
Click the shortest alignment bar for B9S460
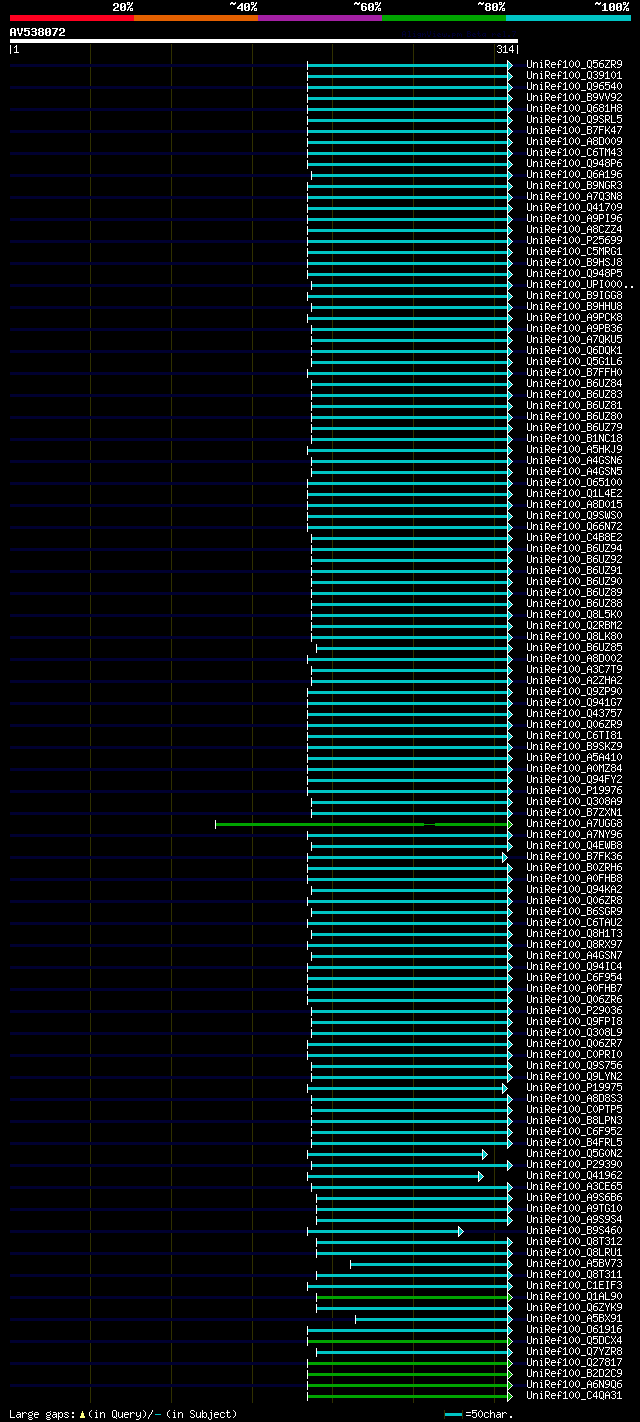385,1231
